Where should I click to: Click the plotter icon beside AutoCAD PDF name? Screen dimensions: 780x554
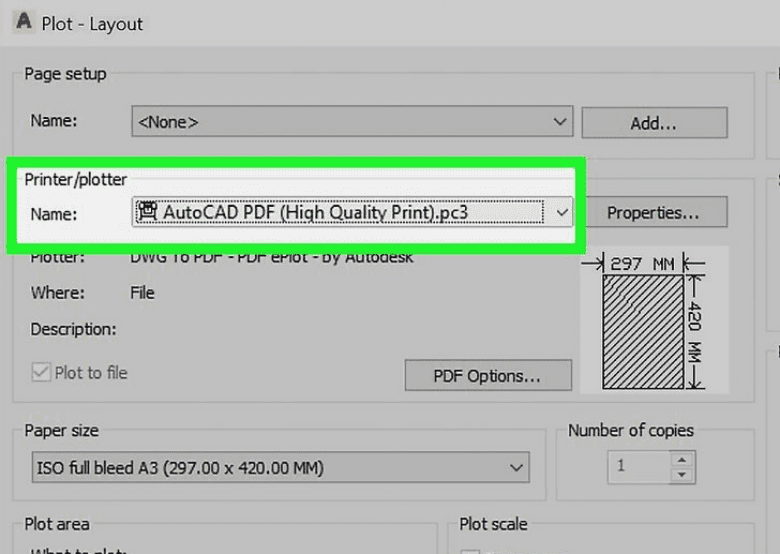pyautogui.click(x=147, y=211)
